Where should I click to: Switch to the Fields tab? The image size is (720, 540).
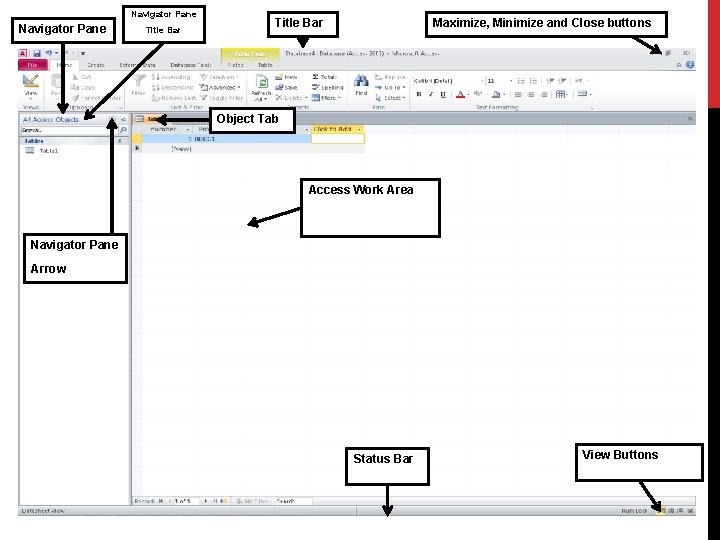click(236, 65)
